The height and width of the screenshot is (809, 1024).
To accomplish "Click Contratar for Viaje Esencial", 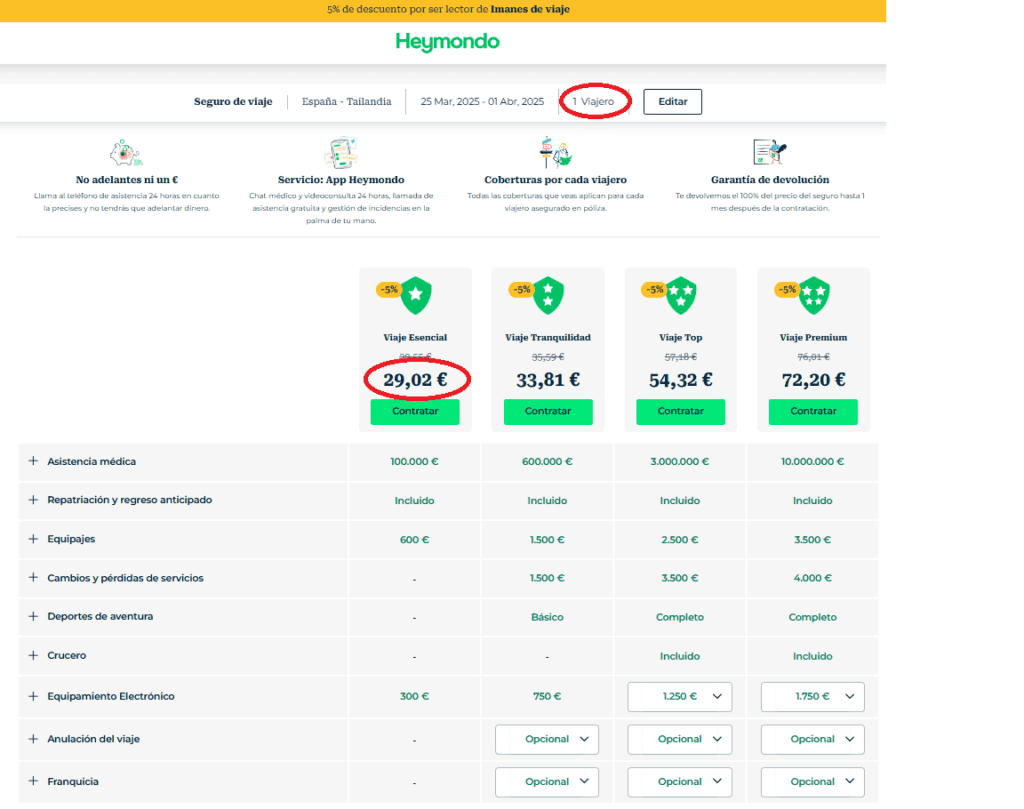I will (415, 411).
